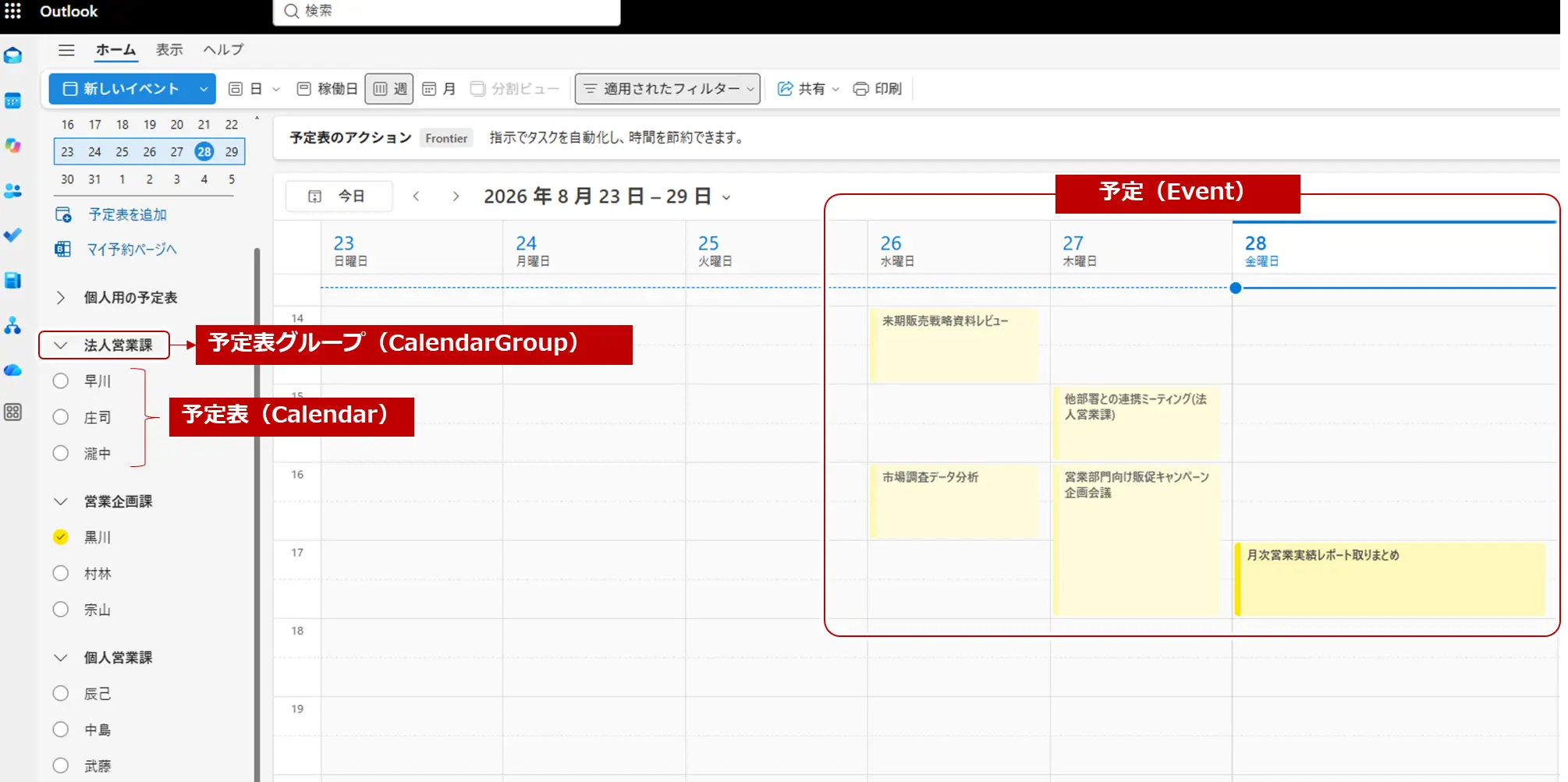This screenshot has width=1568, height=782.
Task: Open the Day view dropdown arrow
Action: (x=276, y=89)
